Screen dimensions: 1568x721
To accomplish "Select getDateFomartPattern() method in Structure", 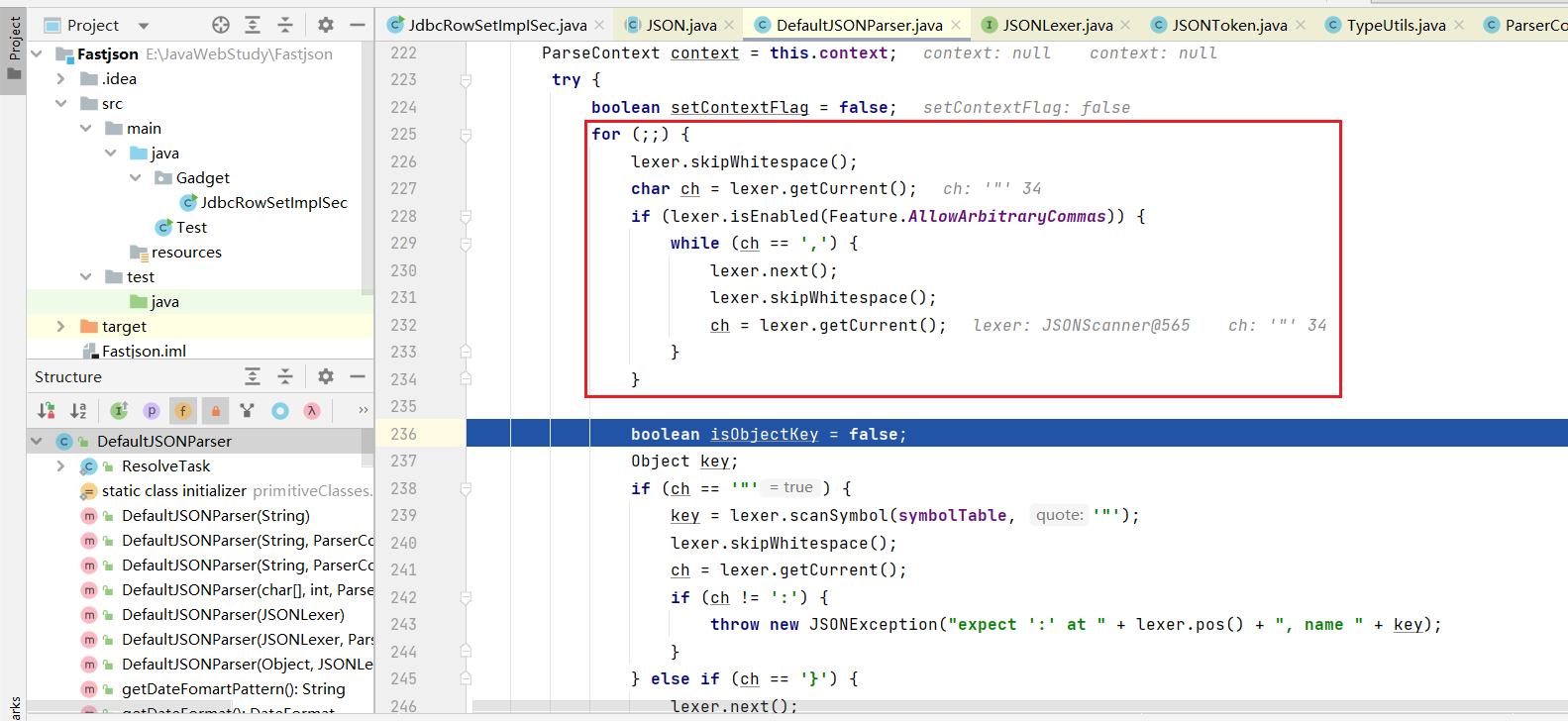I will point(234,688).
